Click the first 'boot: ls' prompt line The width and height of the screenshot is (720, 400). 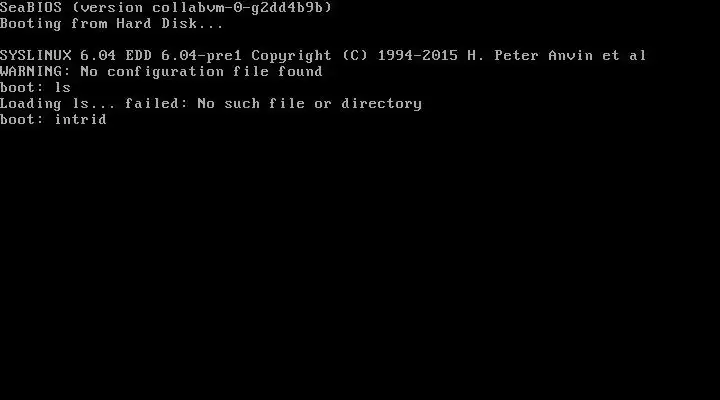point(35,88)
